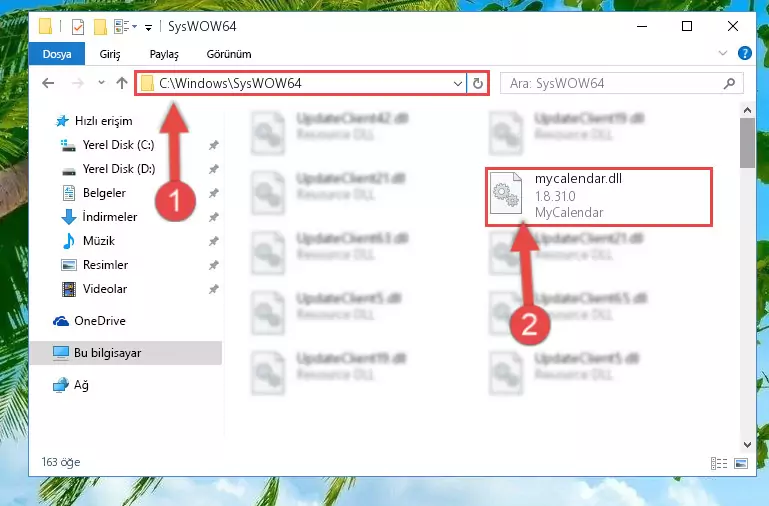The image size is (769, 506).
Task: Switch to large thumbnails view layout
Action: pos(741,463)
